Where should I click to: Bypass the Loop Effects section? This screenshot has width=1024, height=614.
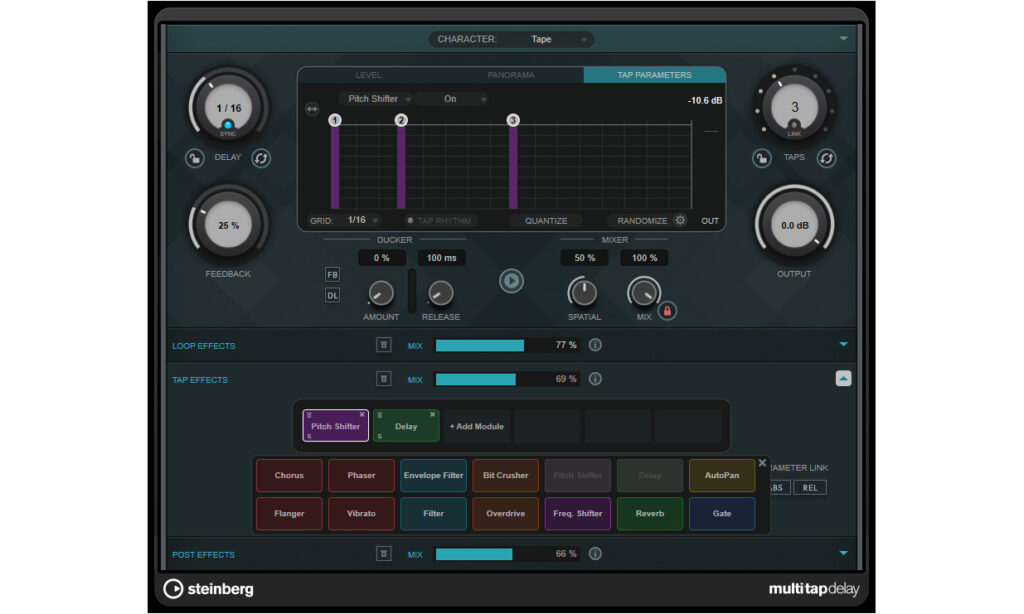click(383, 345)
